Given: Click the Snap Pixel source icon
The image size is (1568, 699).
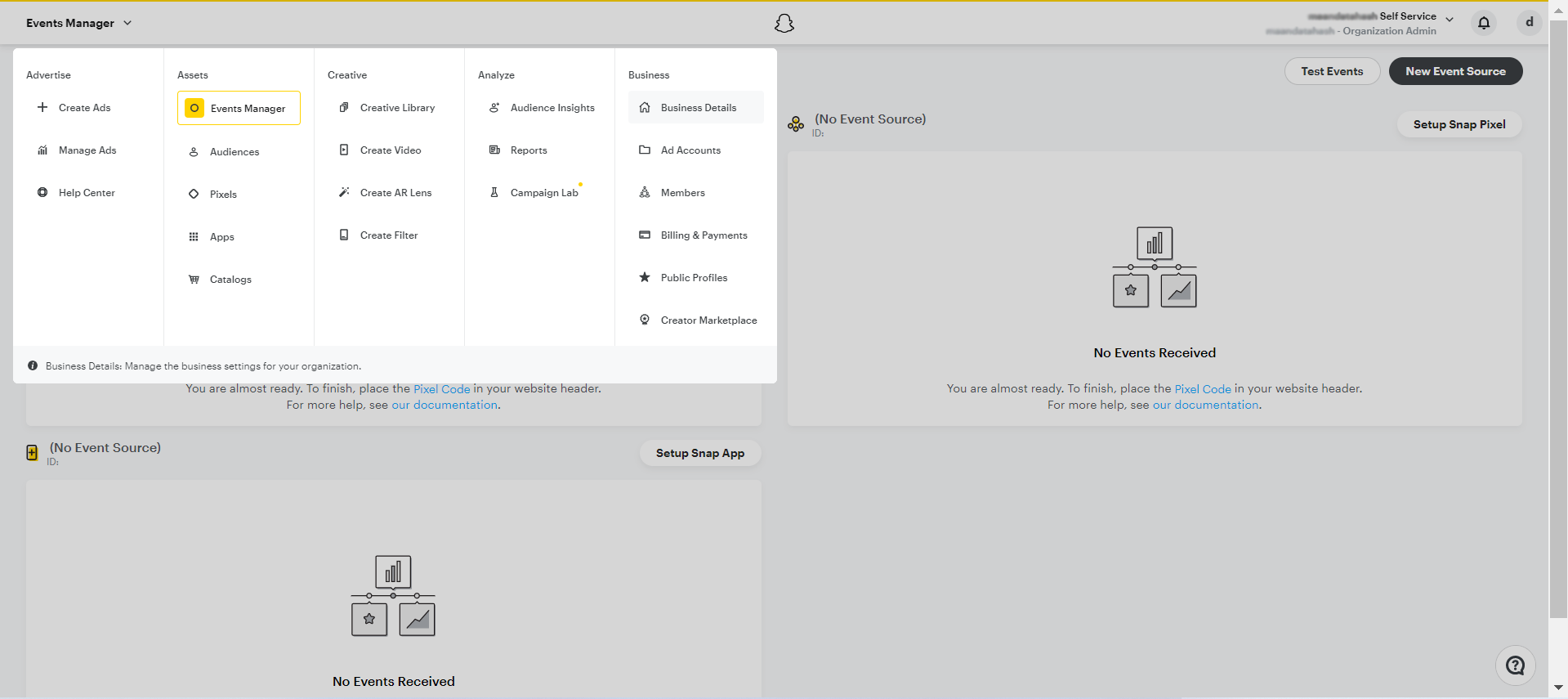Looking at the screenshot, I should (796, 124).
